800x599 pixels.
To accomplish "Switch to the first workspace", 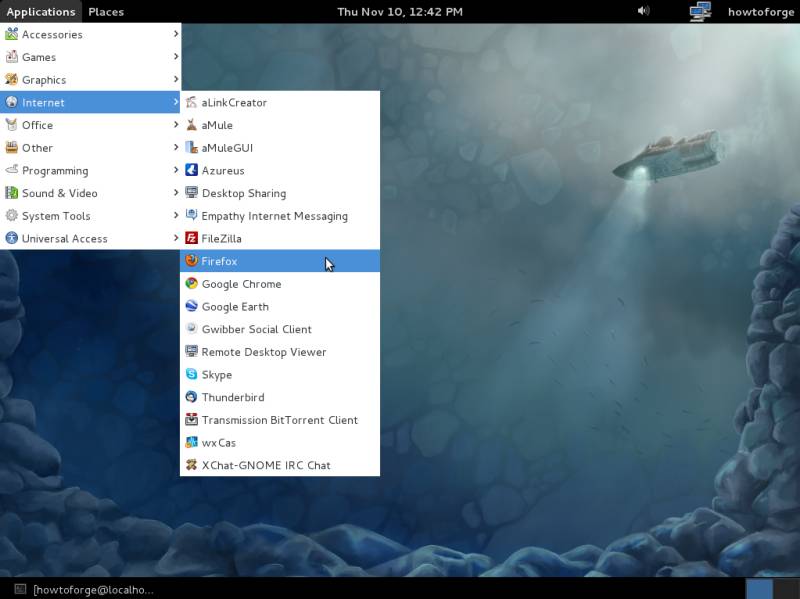I will [x=759, y=589].
